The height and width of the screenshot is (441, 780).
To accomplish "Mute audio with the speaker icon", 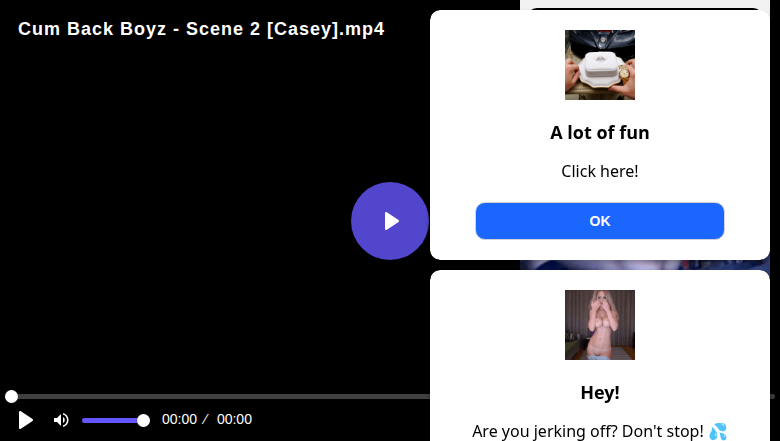I will 61,420.
